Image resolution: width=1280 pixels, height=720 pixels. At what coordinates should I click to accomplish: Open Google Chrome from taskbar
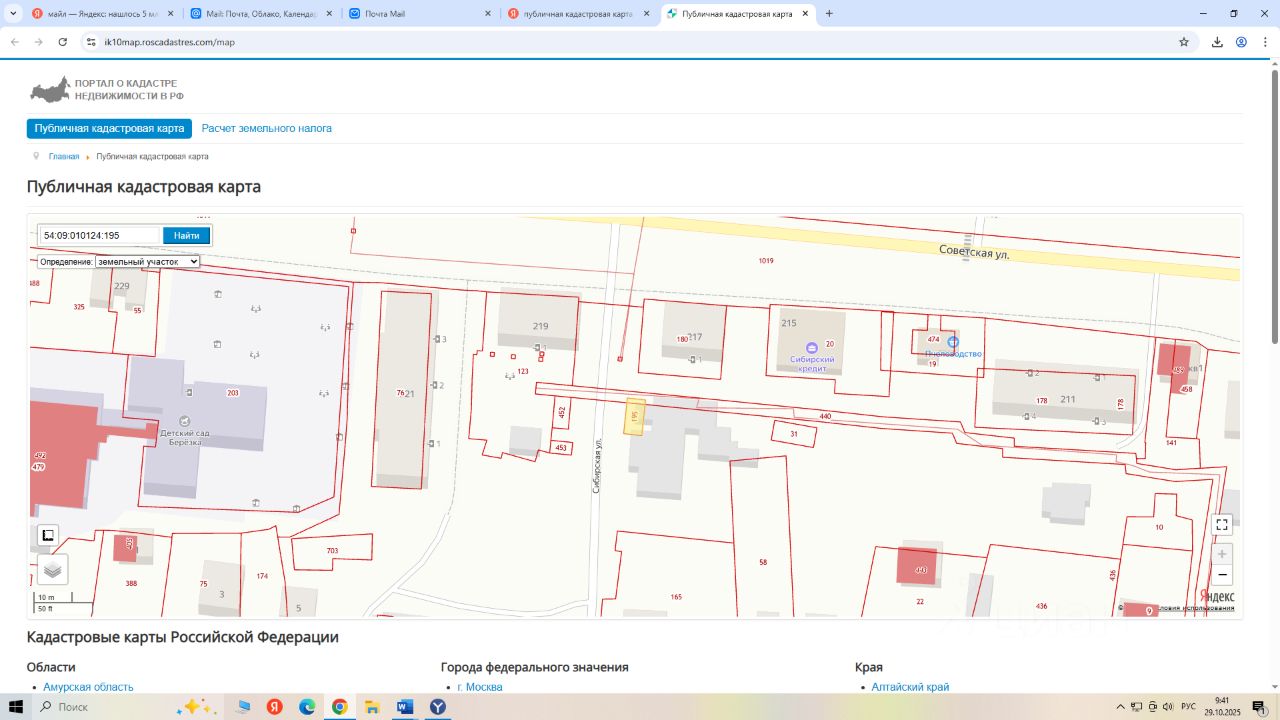339,707
